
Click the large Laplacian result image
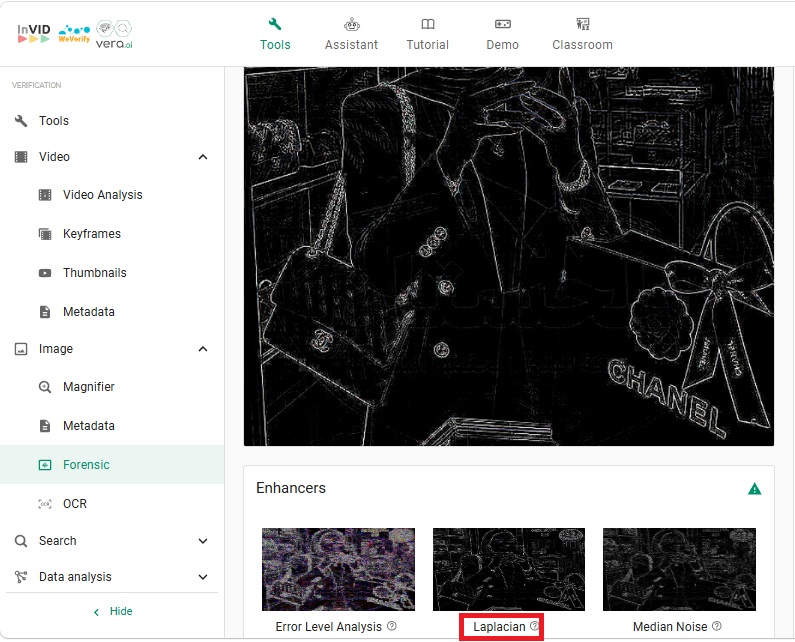(509, 256)
